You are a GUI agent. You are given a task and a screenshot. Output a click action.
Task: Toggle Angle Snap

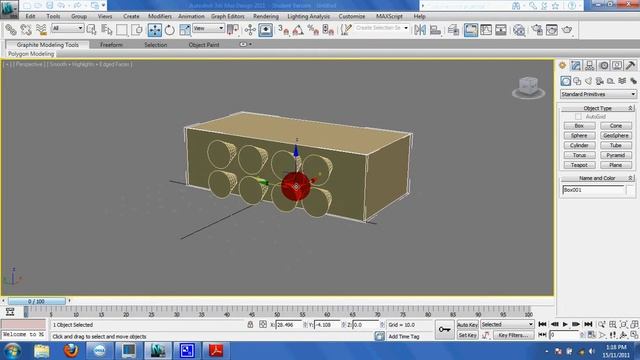[x=298, y=29]
